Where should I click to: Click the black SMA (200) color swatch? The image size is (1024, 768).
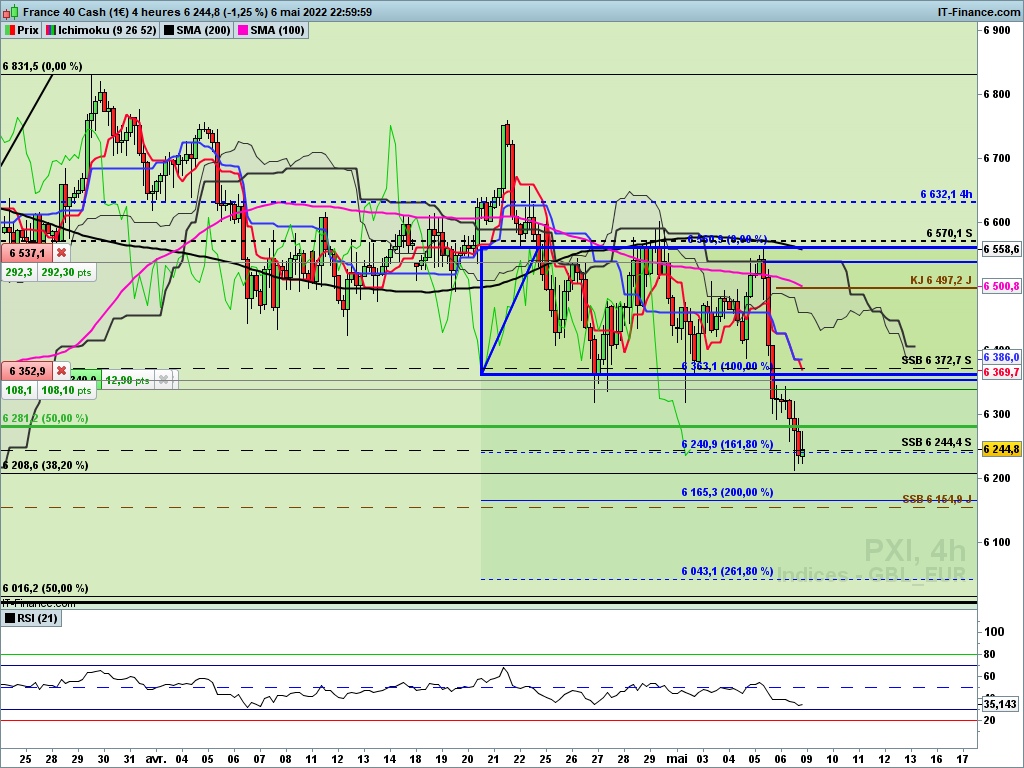tap(168, 30)
